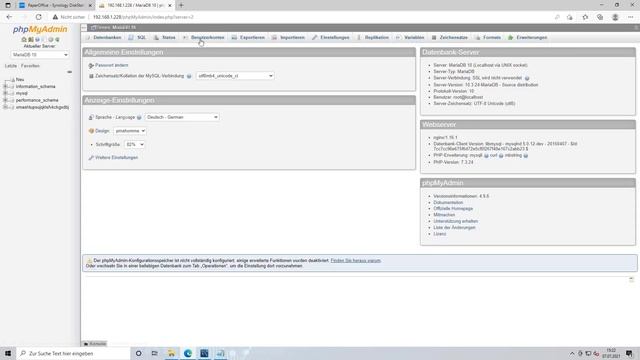Click Weitere Einstellungen link
Image resolution: width=640 pixels, height=360 pixels.
116,158
